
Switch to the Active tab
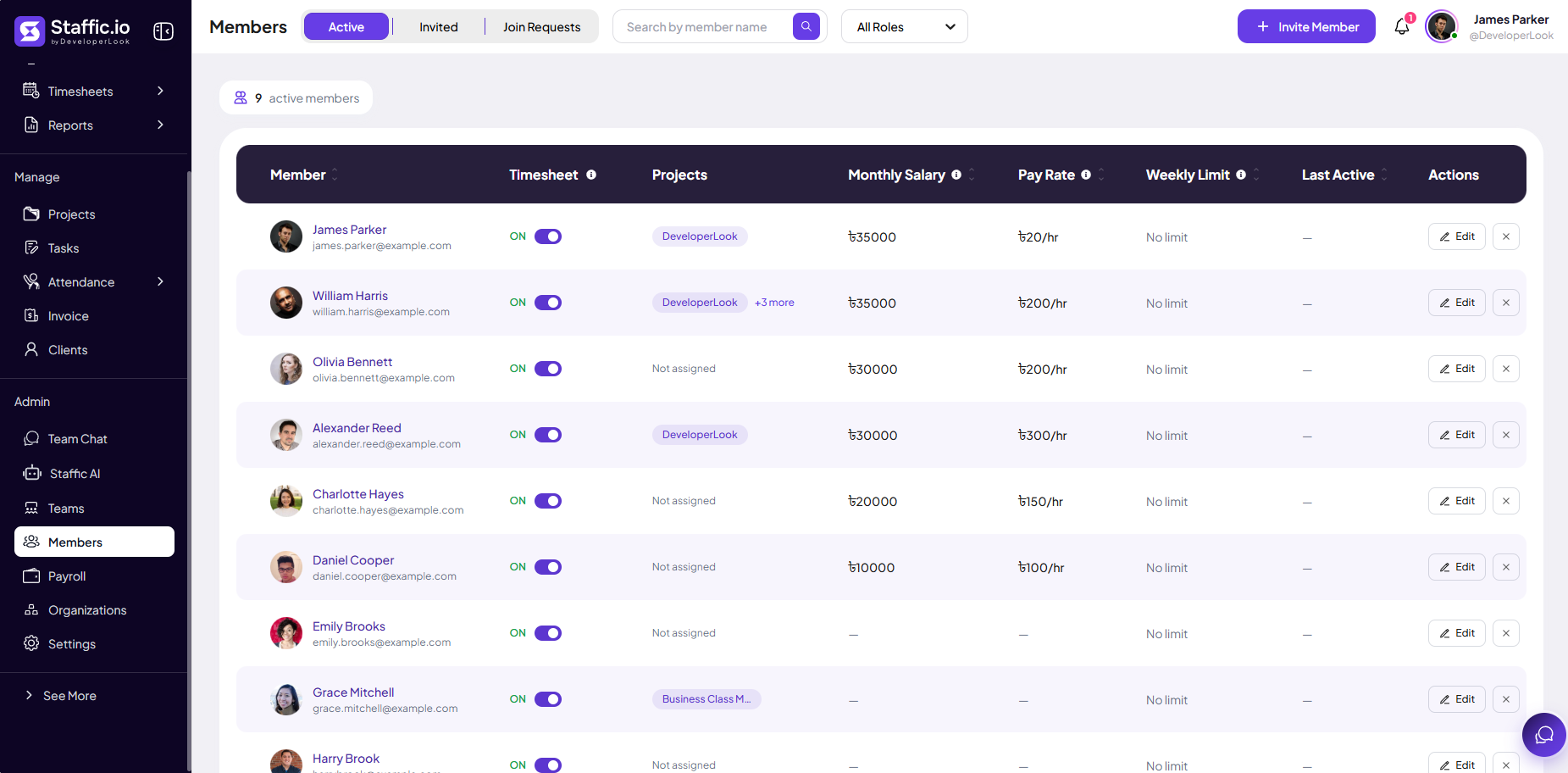tap(346, 26)
